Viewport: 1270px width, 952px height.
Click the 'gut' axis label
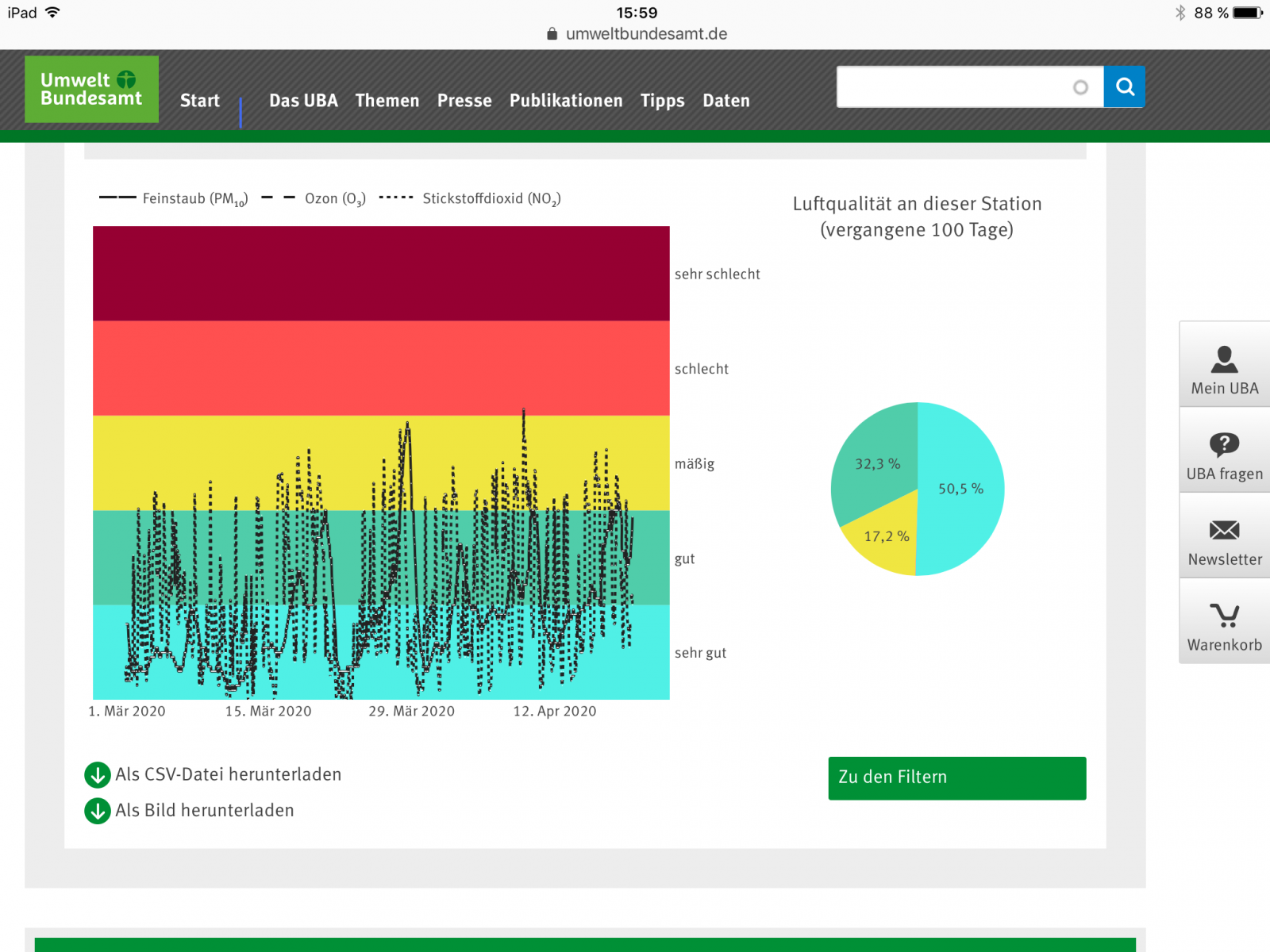point(684,559)
